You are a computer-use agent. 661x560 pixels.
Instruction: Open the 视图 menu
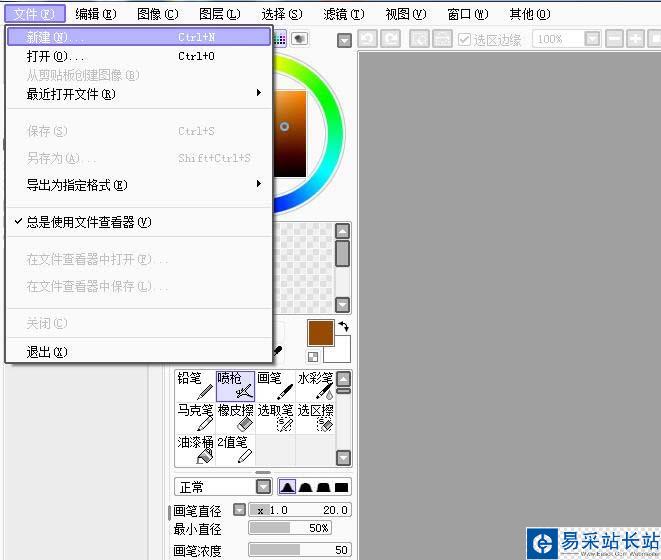406,14
